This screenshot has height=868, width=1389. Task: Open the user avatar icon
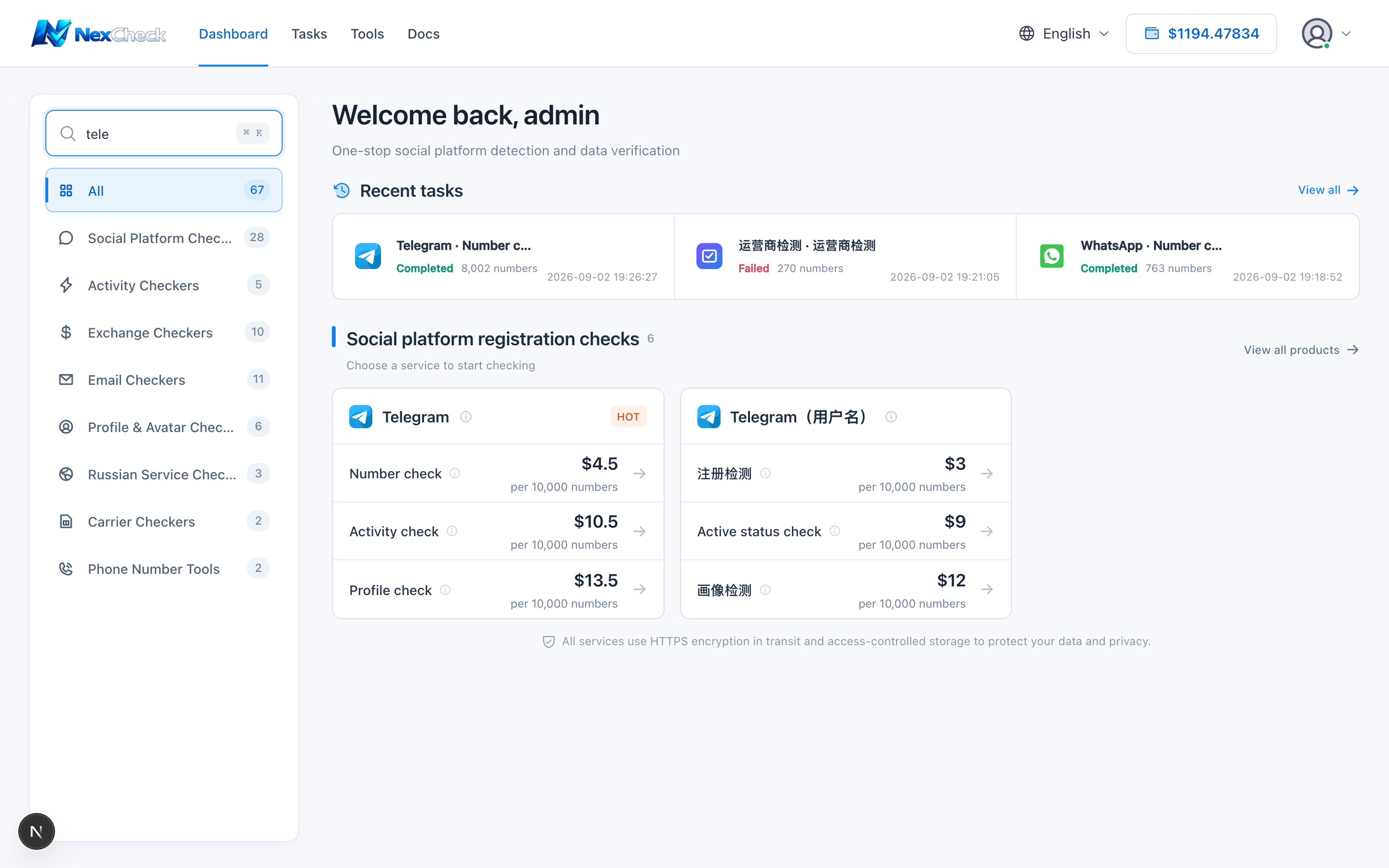(x=1317, y=33)
